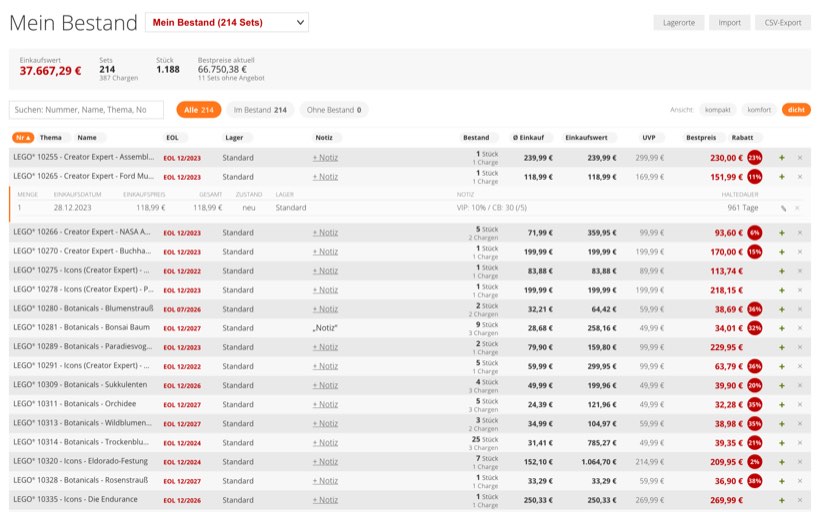The width and height of the screenshot is (820, 512).
Task: Click the 38% discount badge on LEGO 10328
Action: [x=755, y=481]
